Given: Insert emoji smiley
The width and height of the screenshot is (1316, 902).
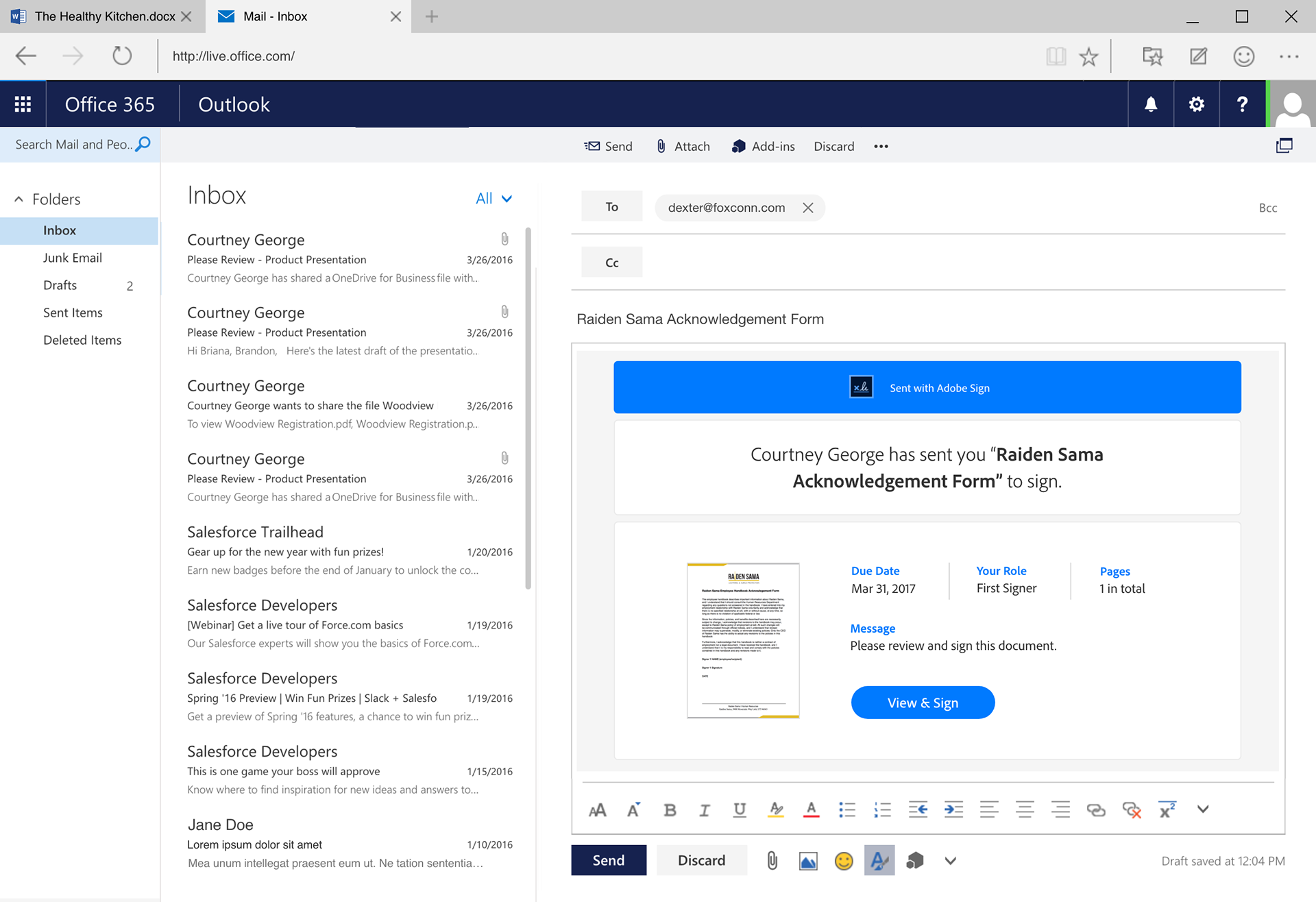Looking at the screenshot, I should click(844, 861).
